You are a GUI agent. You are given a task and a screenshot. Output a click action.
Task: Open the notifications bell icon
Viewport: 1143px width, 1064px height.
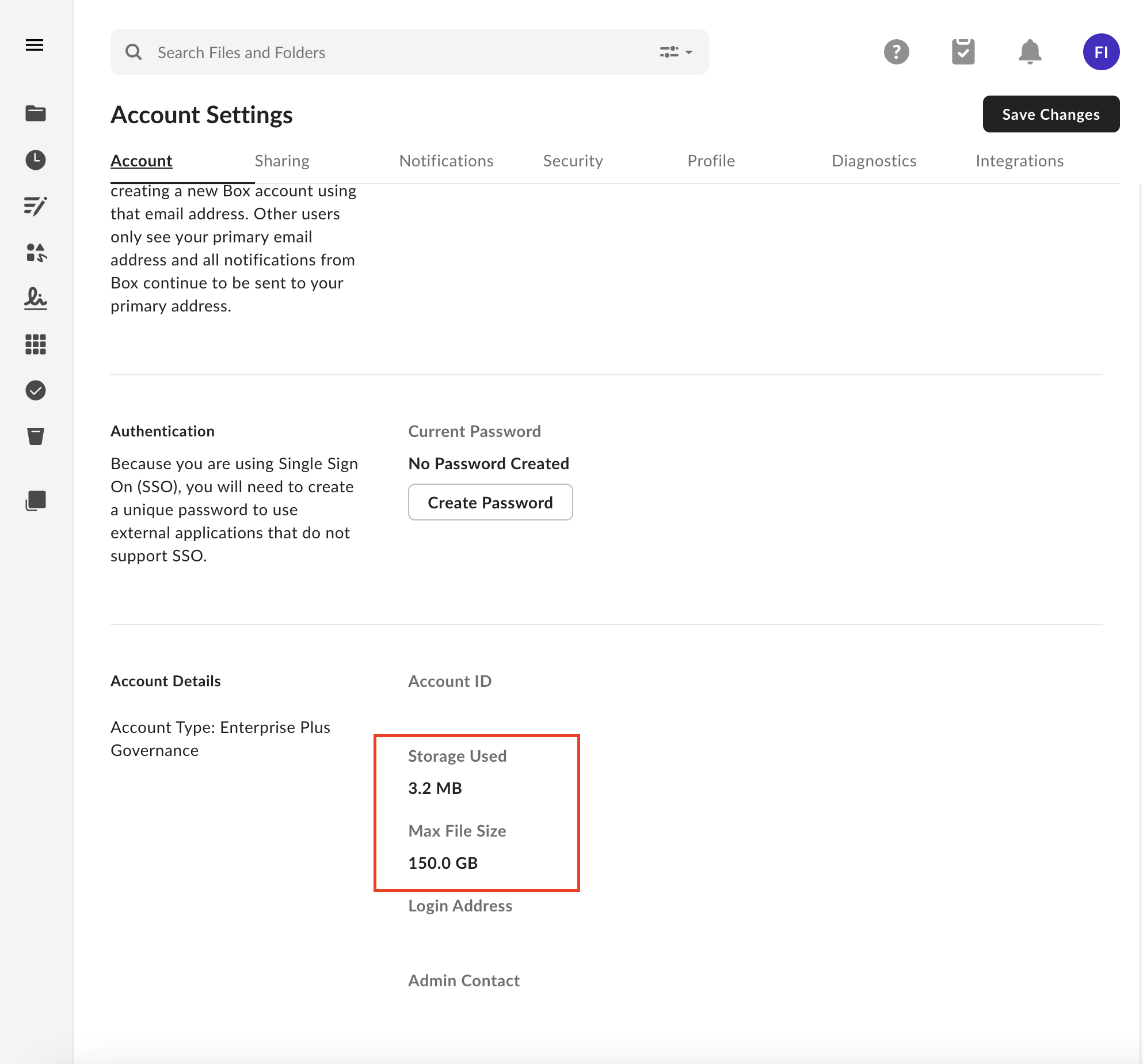[x=1030, y=52]
